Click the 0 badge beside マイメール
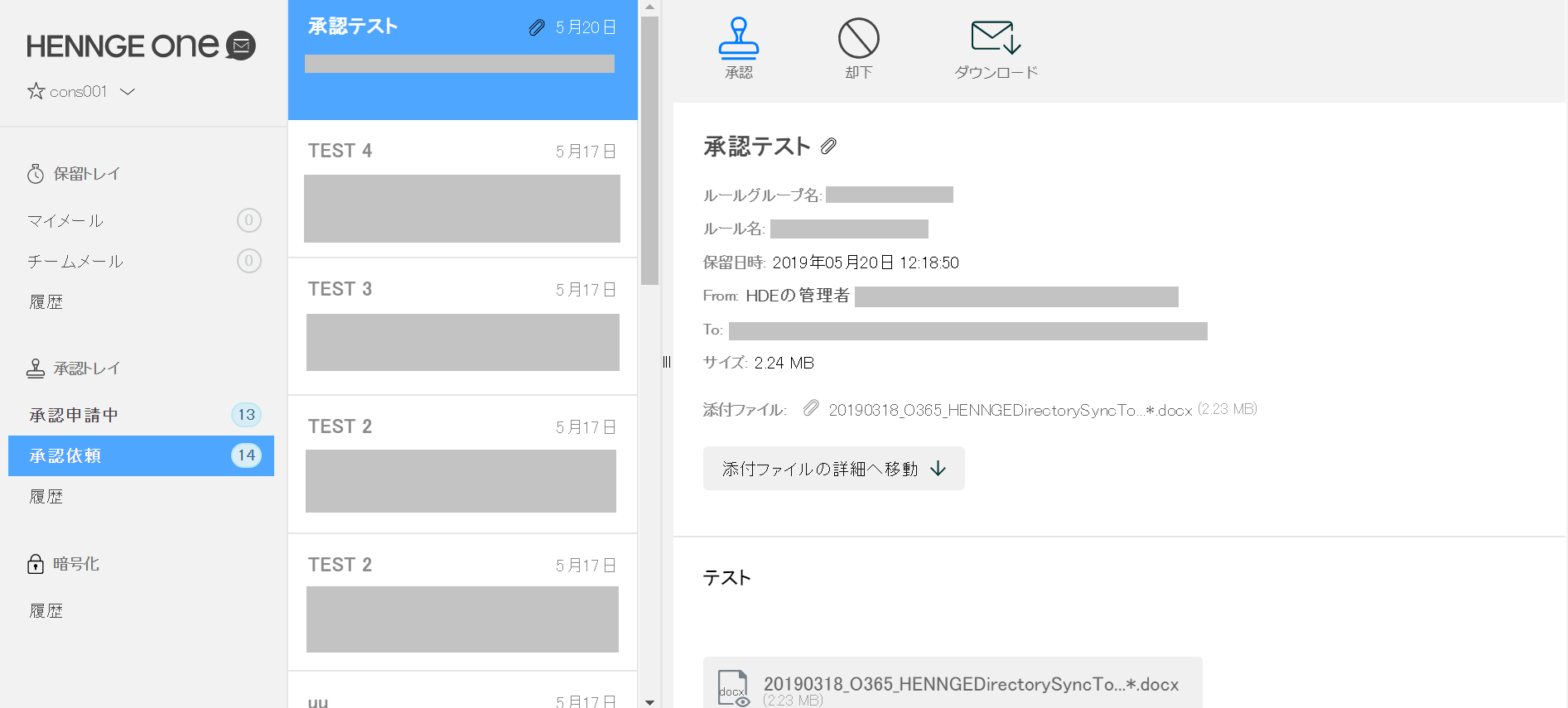This screenshot has width=1568, height=708. click(248, 220)
